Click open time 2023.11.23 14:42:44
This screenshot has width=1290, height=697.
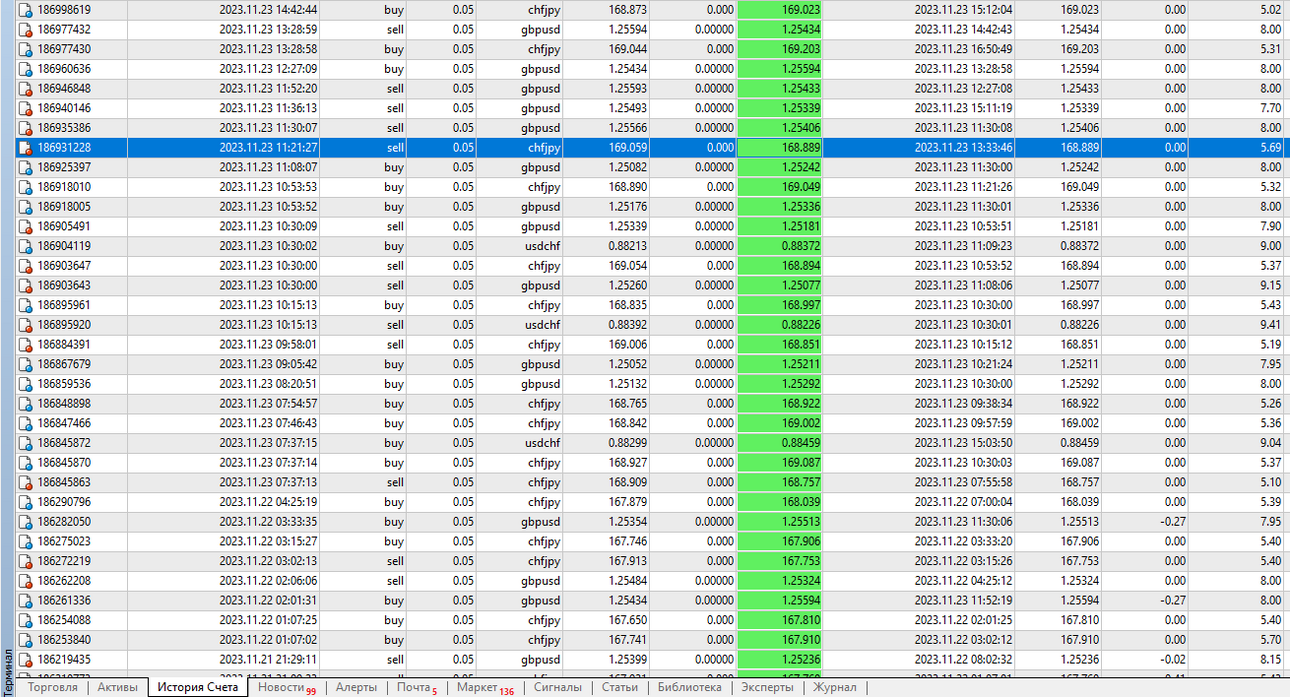click(x=268, y=10)
